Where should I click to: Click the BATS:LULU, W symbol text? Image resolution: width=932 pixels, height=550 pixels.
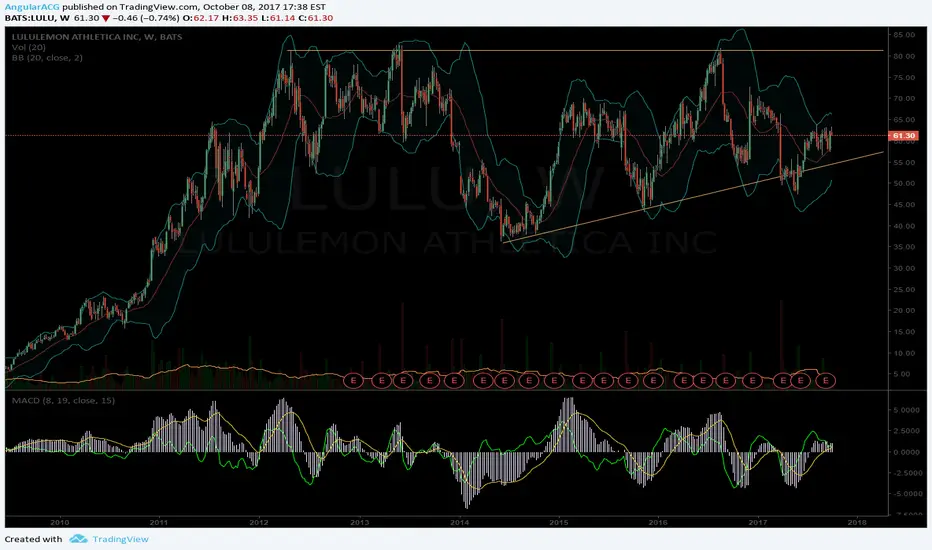[x=37, y=18]
